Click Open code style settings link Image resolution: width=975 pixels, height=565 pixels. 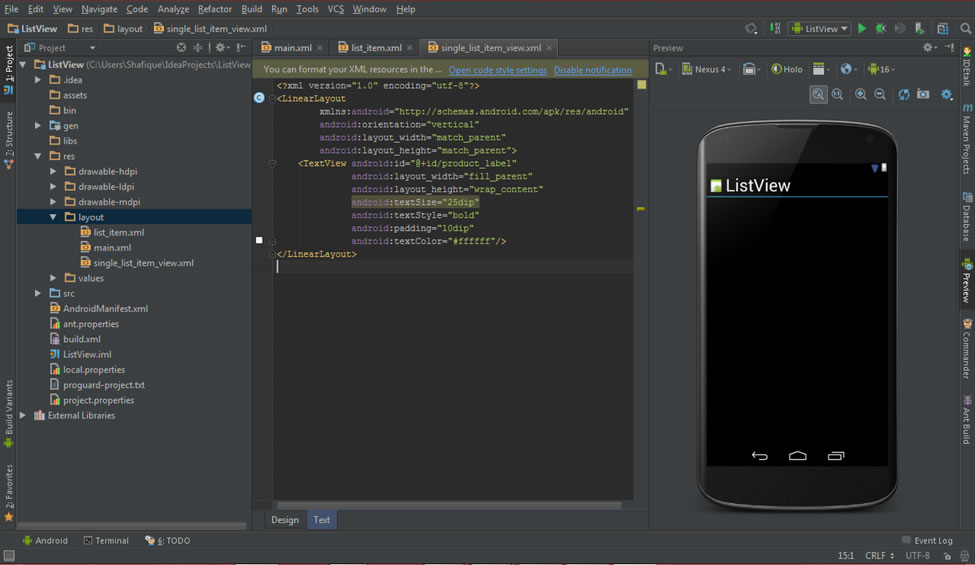(x=498, y=70)
